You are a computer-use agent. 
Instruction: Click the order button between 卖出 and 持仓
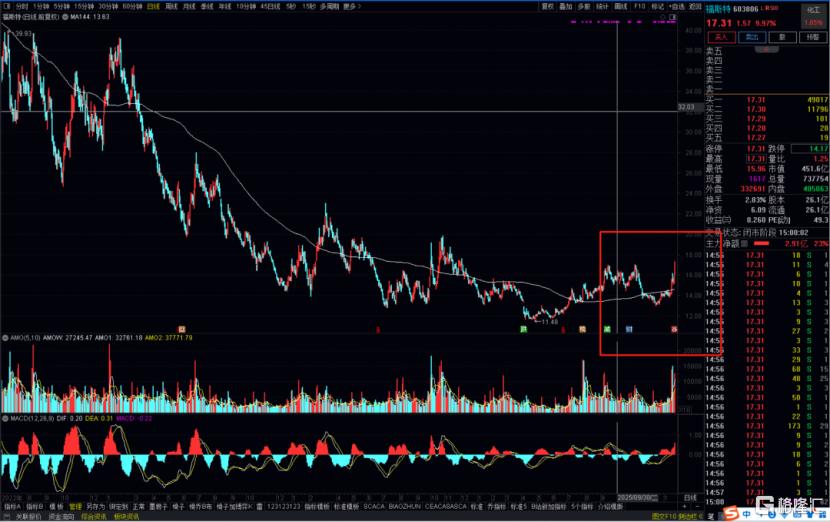tap(782, 37)
